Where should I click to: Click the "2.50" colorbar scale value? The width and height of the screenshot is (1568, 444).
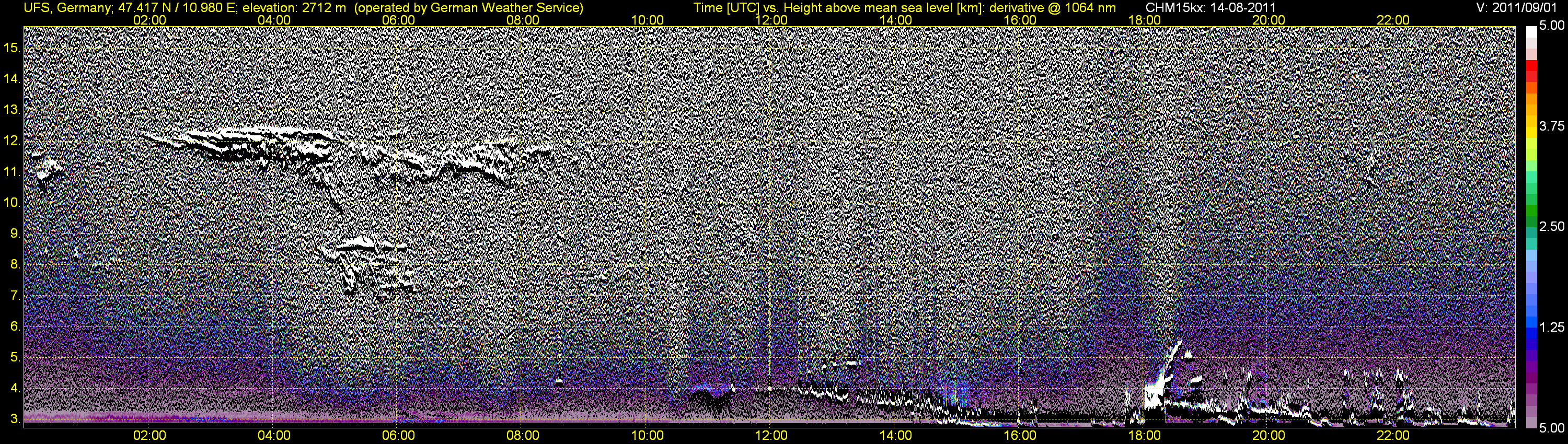(1552, 226)
